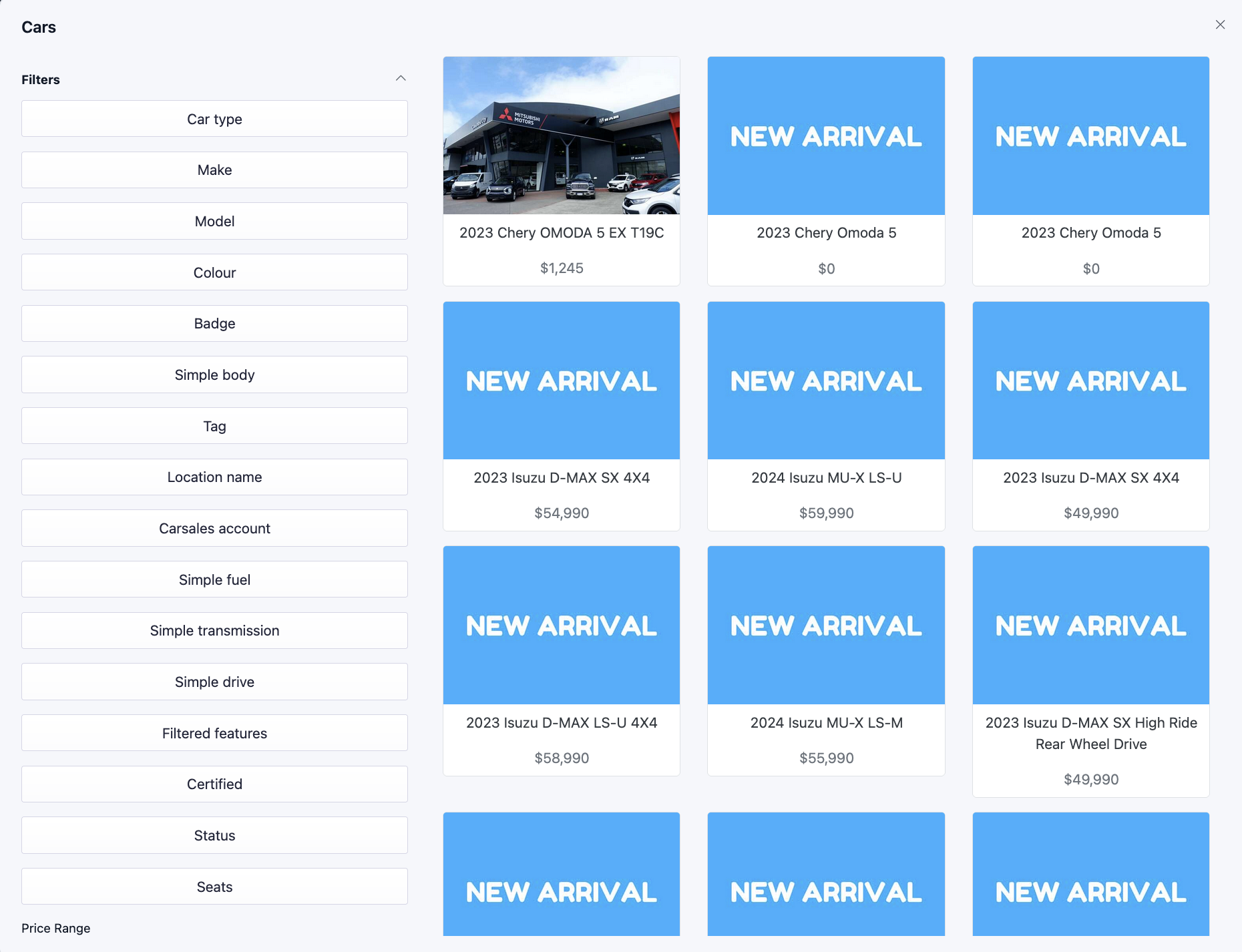Select the Badge filter

point(214,324)
